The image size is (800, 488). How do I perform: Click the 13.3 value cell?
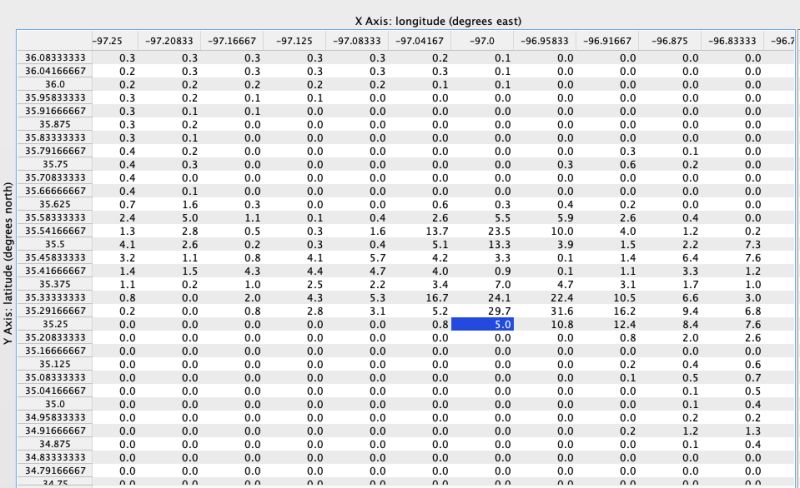(x=482, y=244)
